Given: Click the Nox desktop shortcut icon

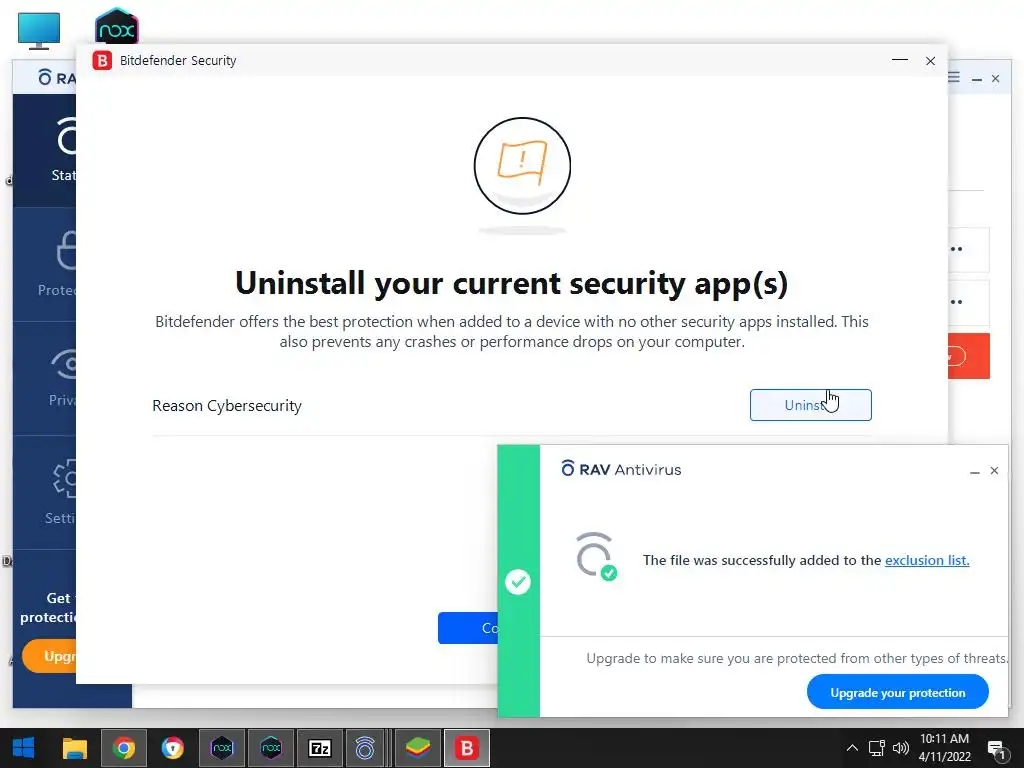Looking at the screenshot, I should (117, 26).
